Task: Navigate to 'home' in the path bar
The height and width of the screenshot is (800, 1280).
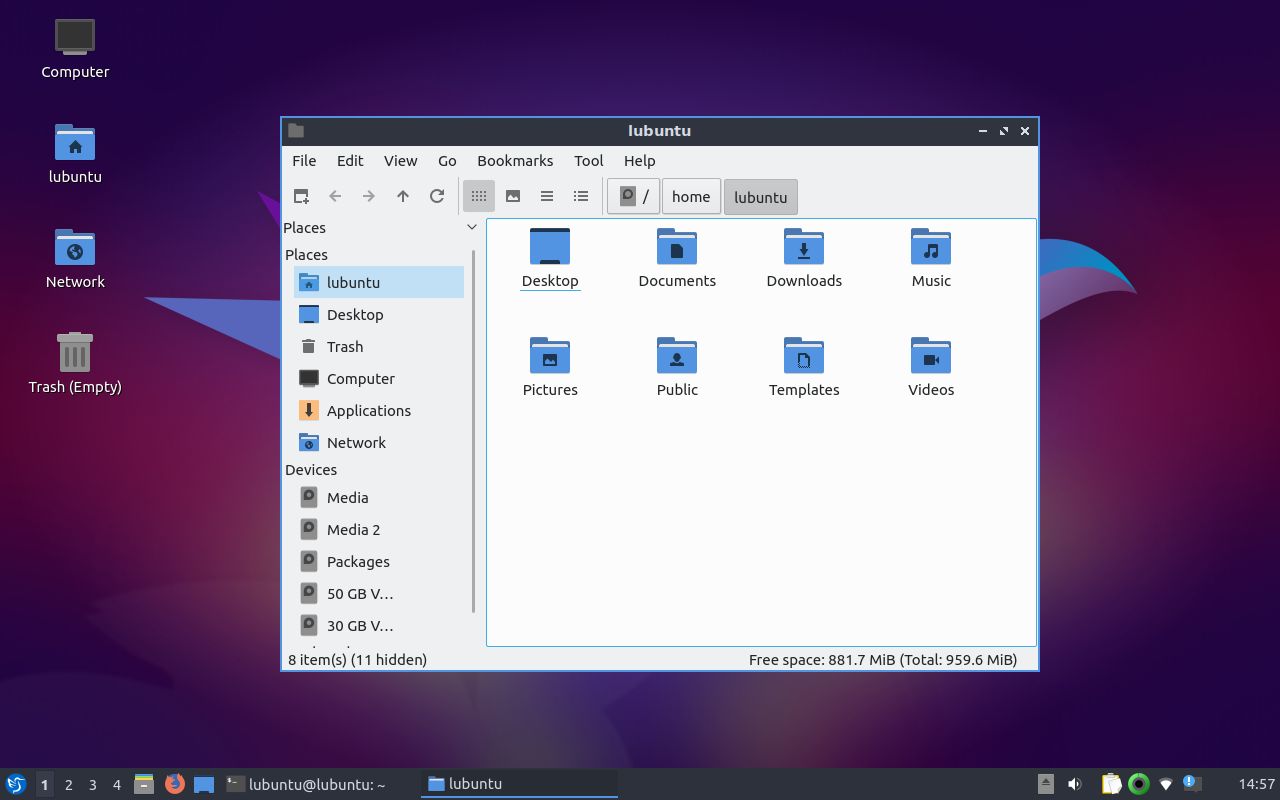Action: pyautogui.click(x=691, y=197)
